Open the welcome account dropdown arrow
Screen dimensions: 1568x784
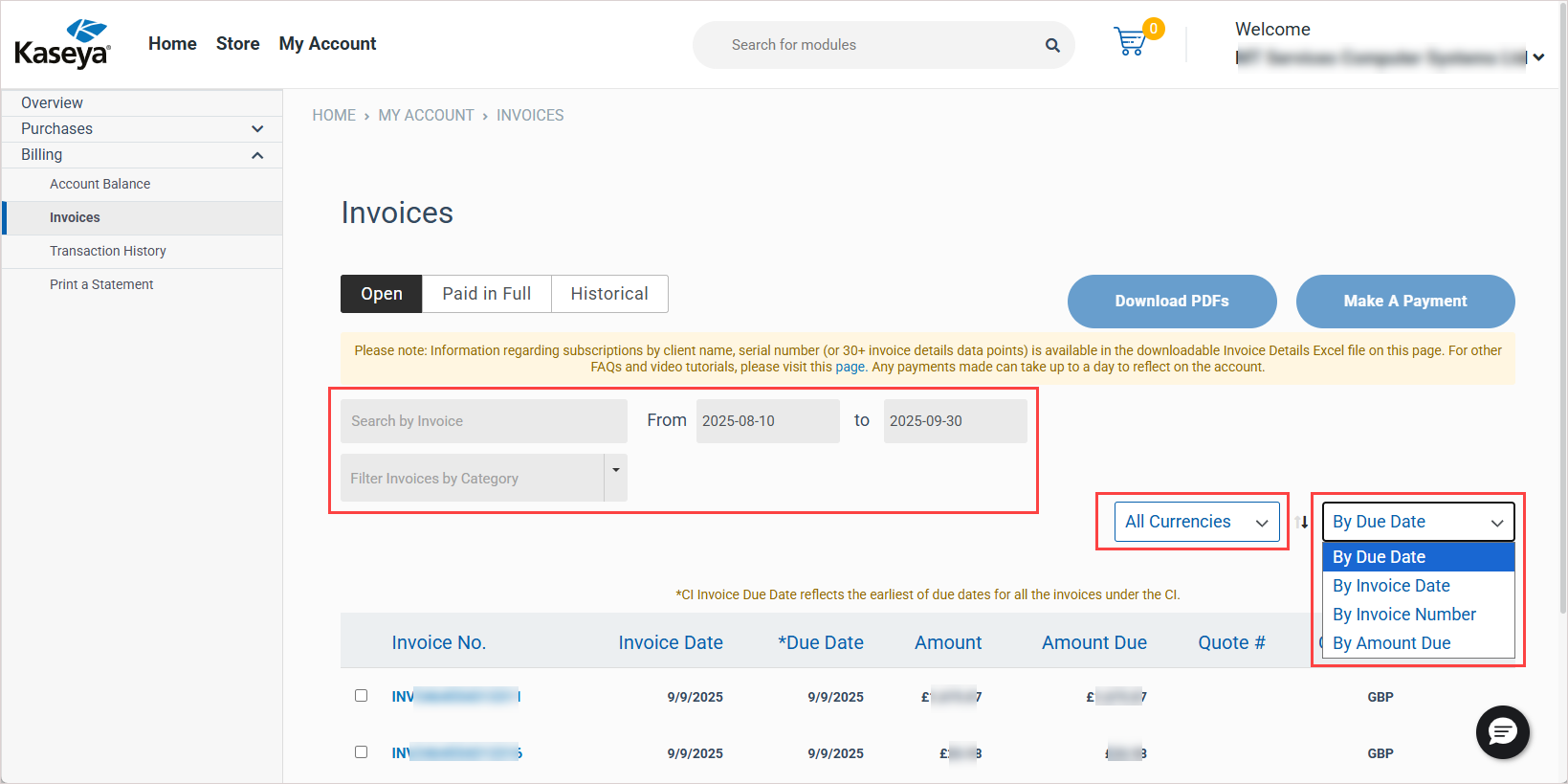click(x=1538, y=57)
